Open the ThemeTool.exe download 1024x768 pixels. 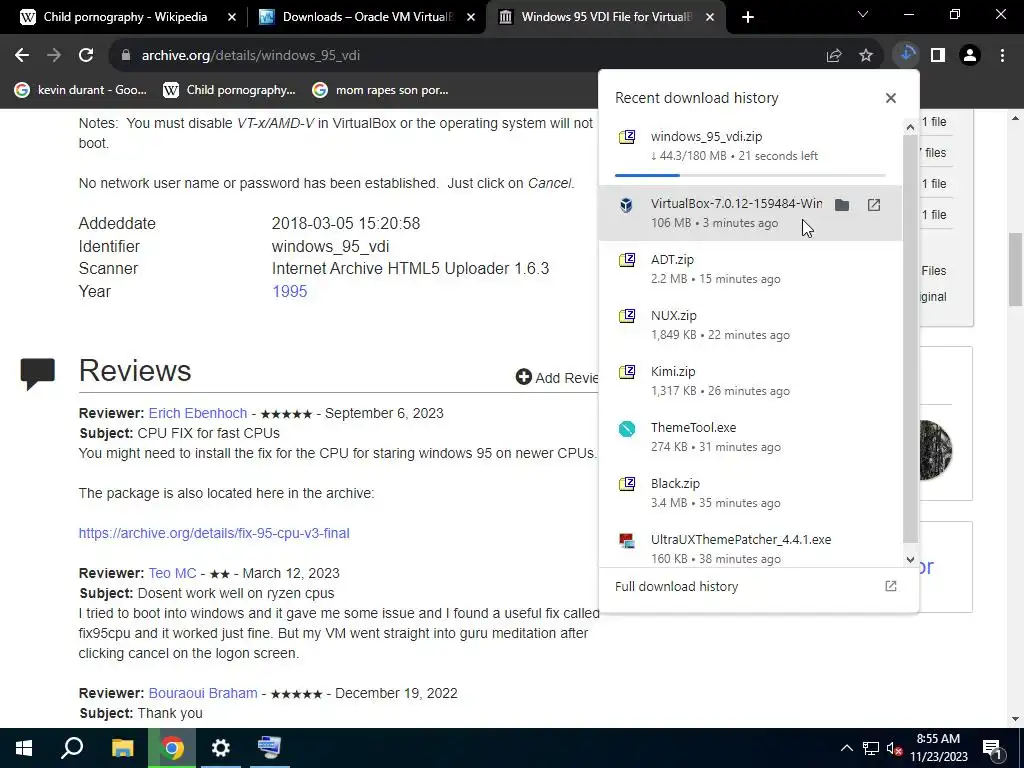[750, 438]
